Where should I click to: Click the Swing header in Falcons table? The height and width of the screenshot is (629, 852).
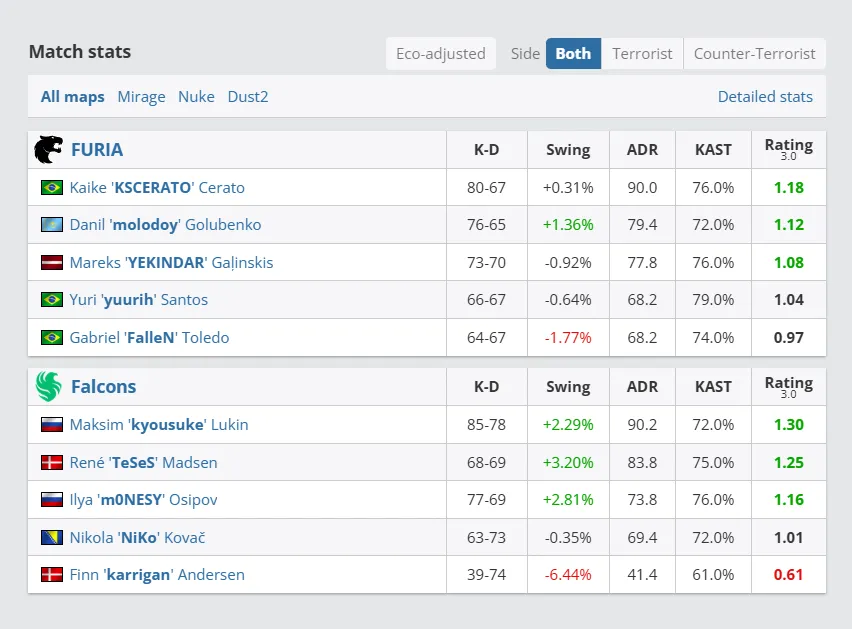pos(568,386)
